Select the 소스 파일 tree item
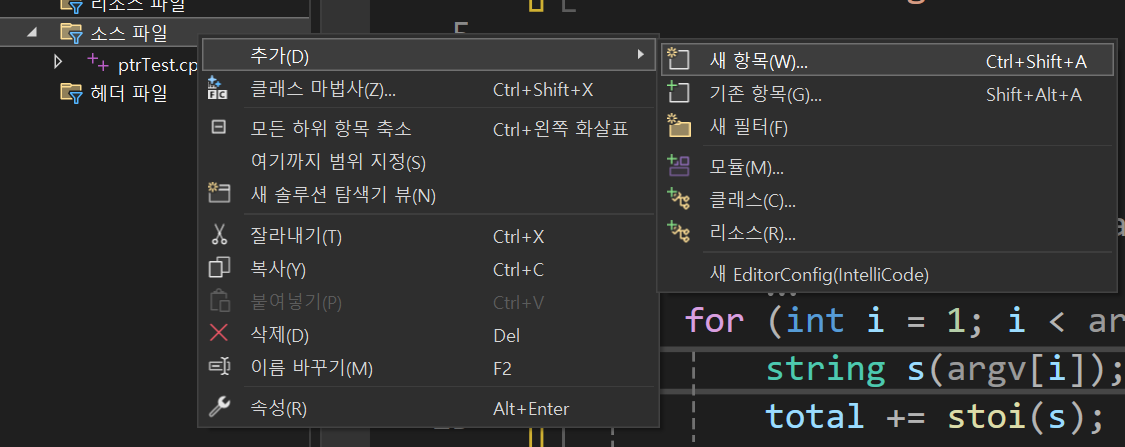The image size is (1125, 447). coord(130,32)
